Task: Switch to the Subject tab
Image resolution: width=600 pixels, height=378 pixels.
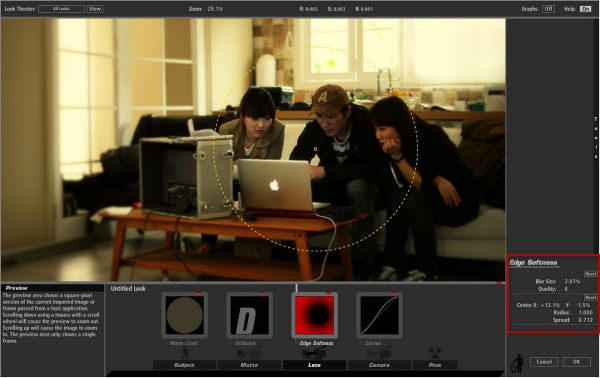Action: 184,365
